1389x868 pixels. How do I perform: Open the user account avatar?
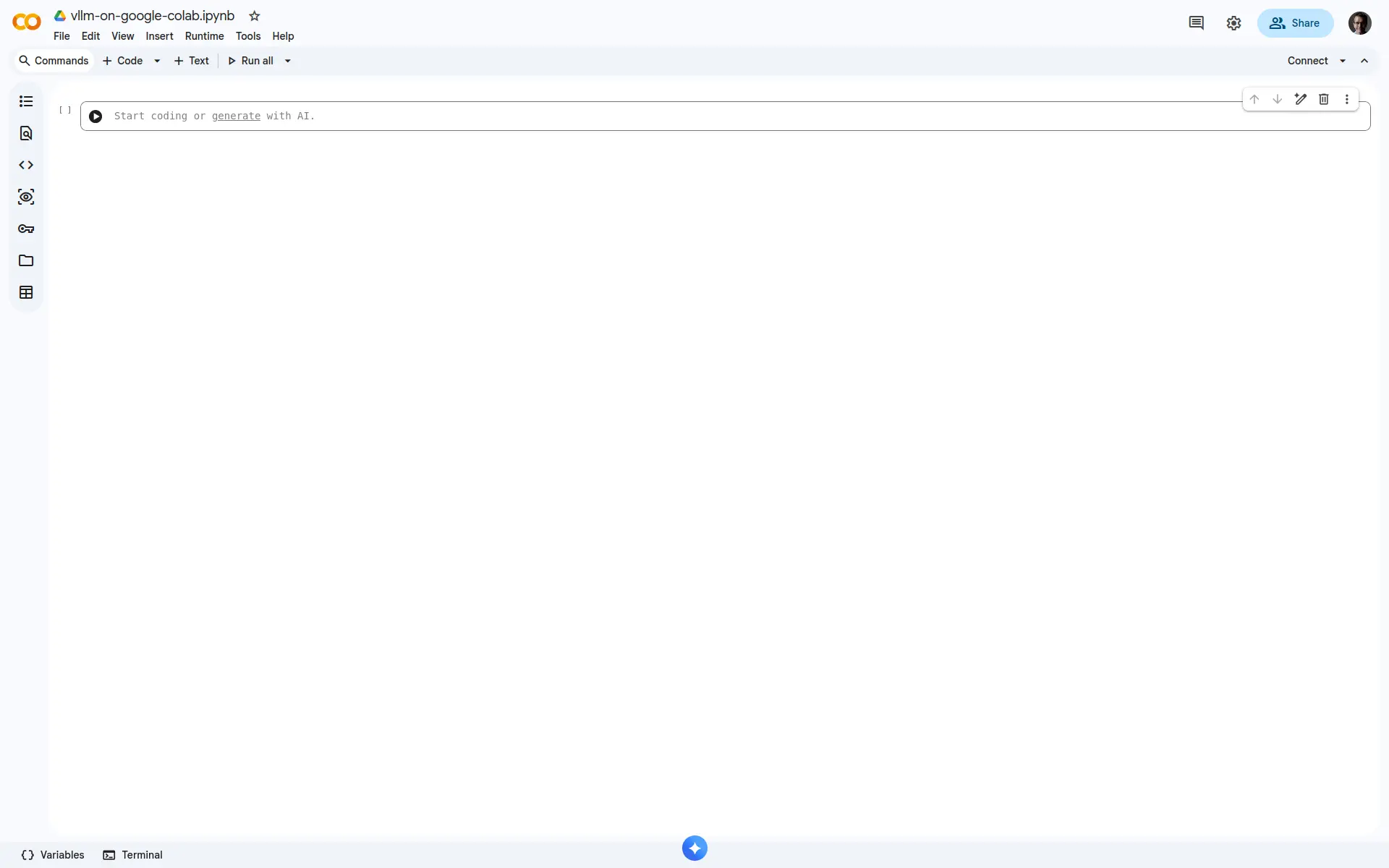pos(1360,23)
